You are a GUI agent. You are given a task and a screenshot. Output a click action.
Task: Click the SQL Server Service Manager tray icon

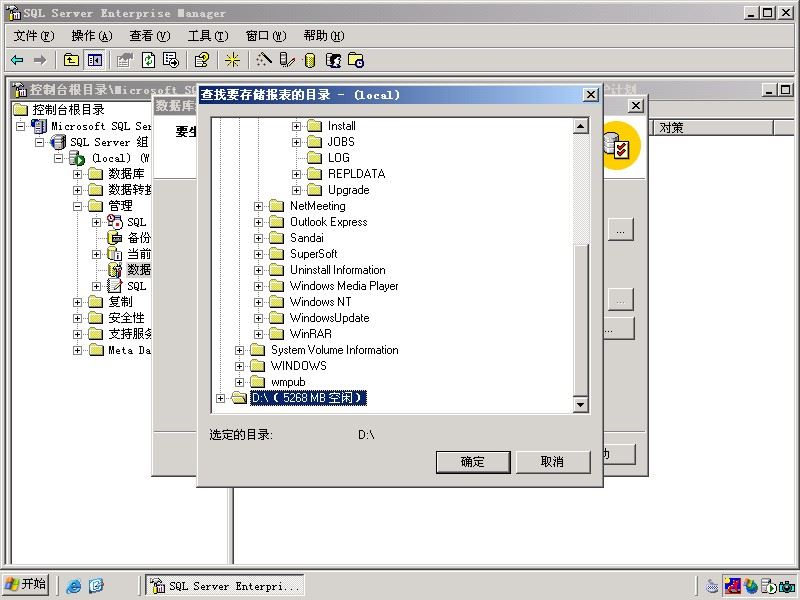click(x=768, y=586)
